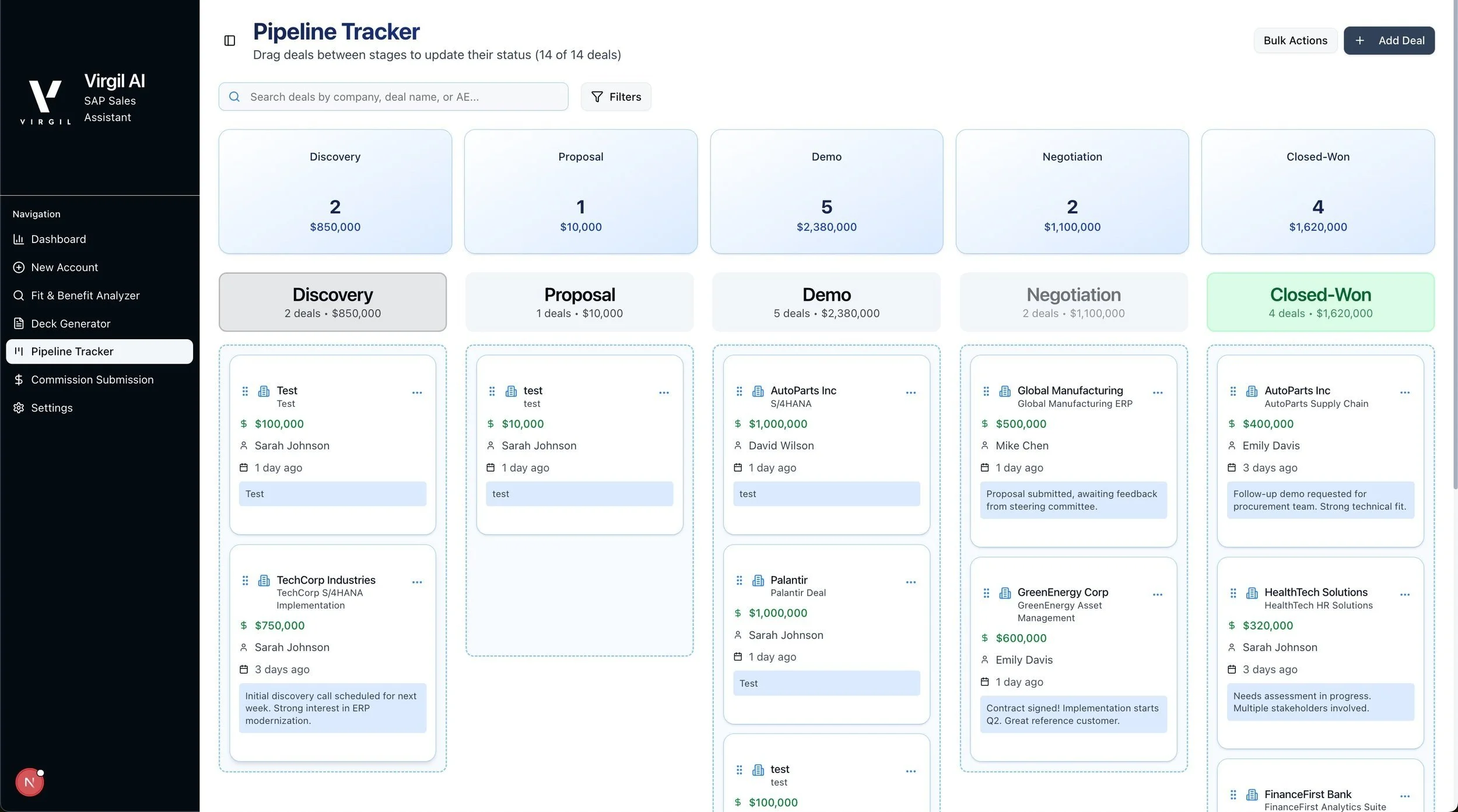Click the Proposal summary card showing $10,000
Viewport: 1458px width, 812px height.
(x=581, y=191)
